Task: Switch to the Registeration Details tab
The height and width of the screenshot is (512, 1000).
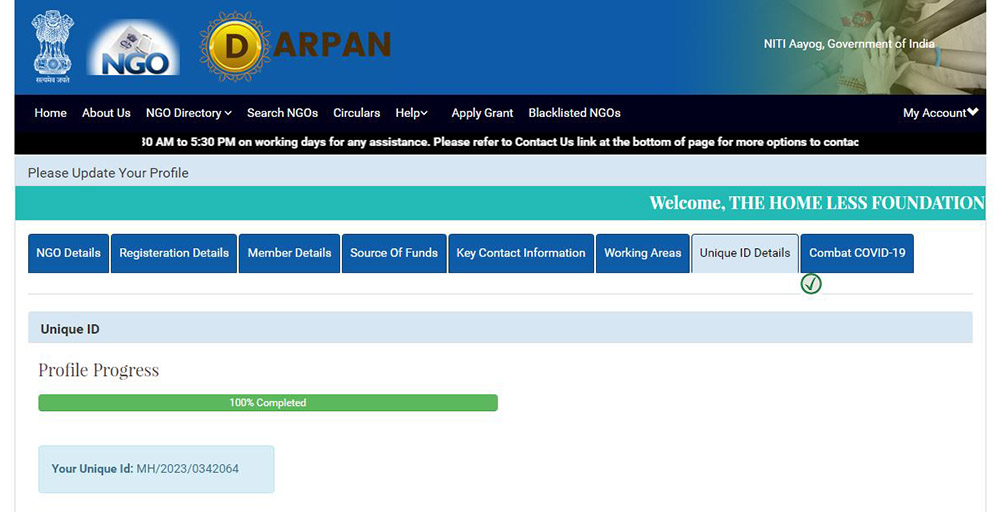Action: click(x=174, y=253)
